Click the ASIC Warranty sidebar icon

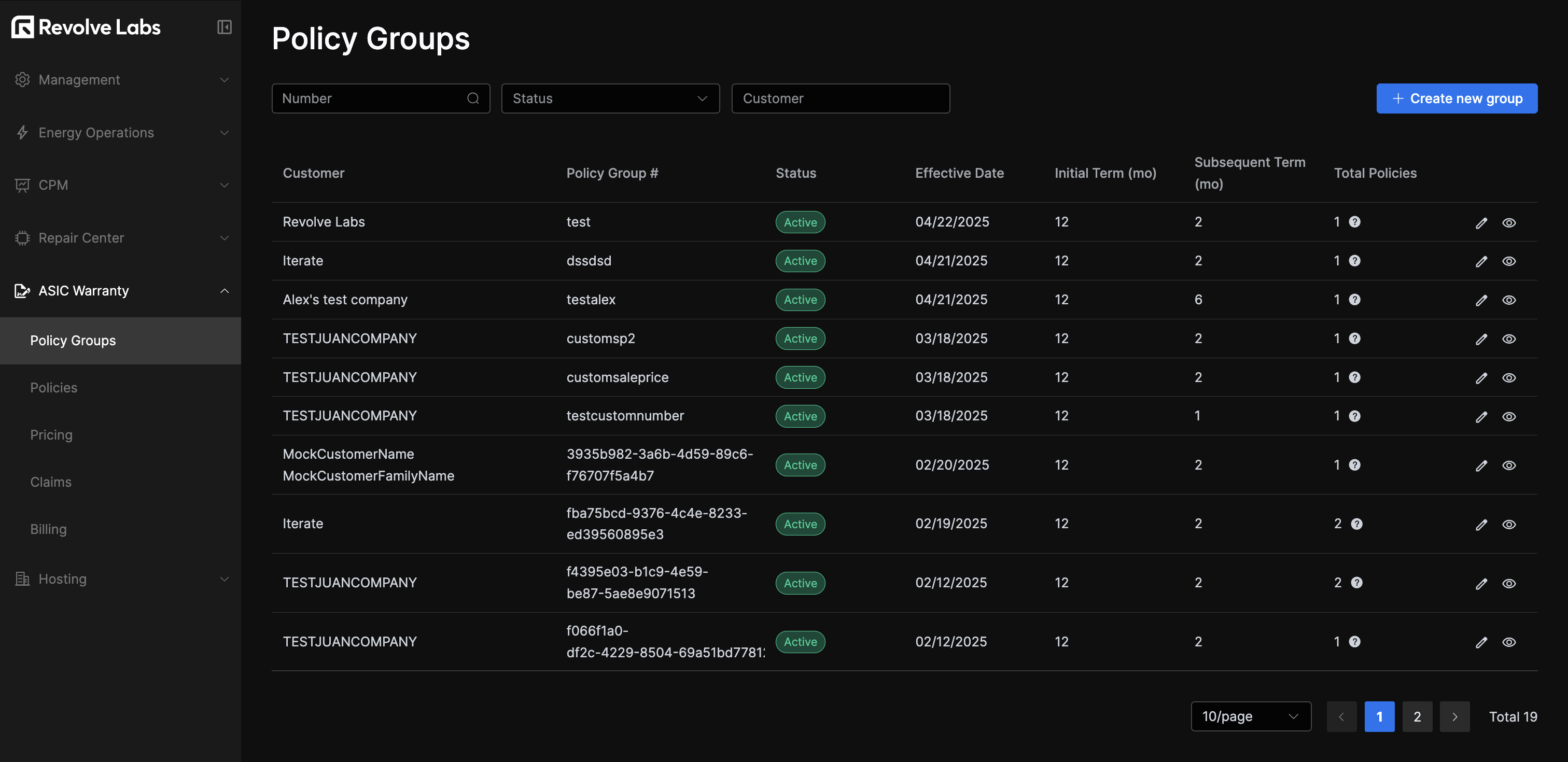(22, 290)
